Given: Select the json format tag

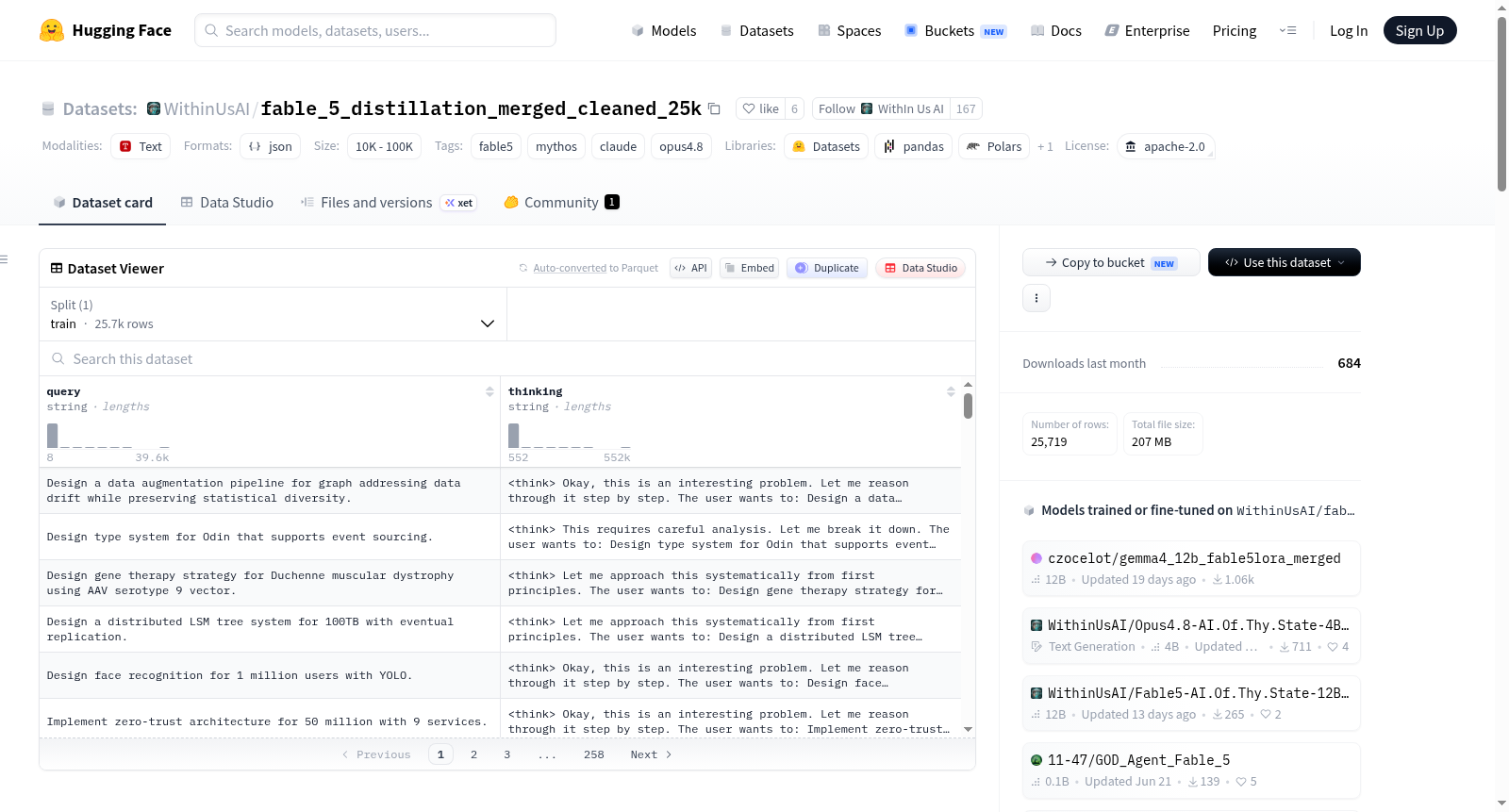Looking at the screenshot, I should click(271, 146).
